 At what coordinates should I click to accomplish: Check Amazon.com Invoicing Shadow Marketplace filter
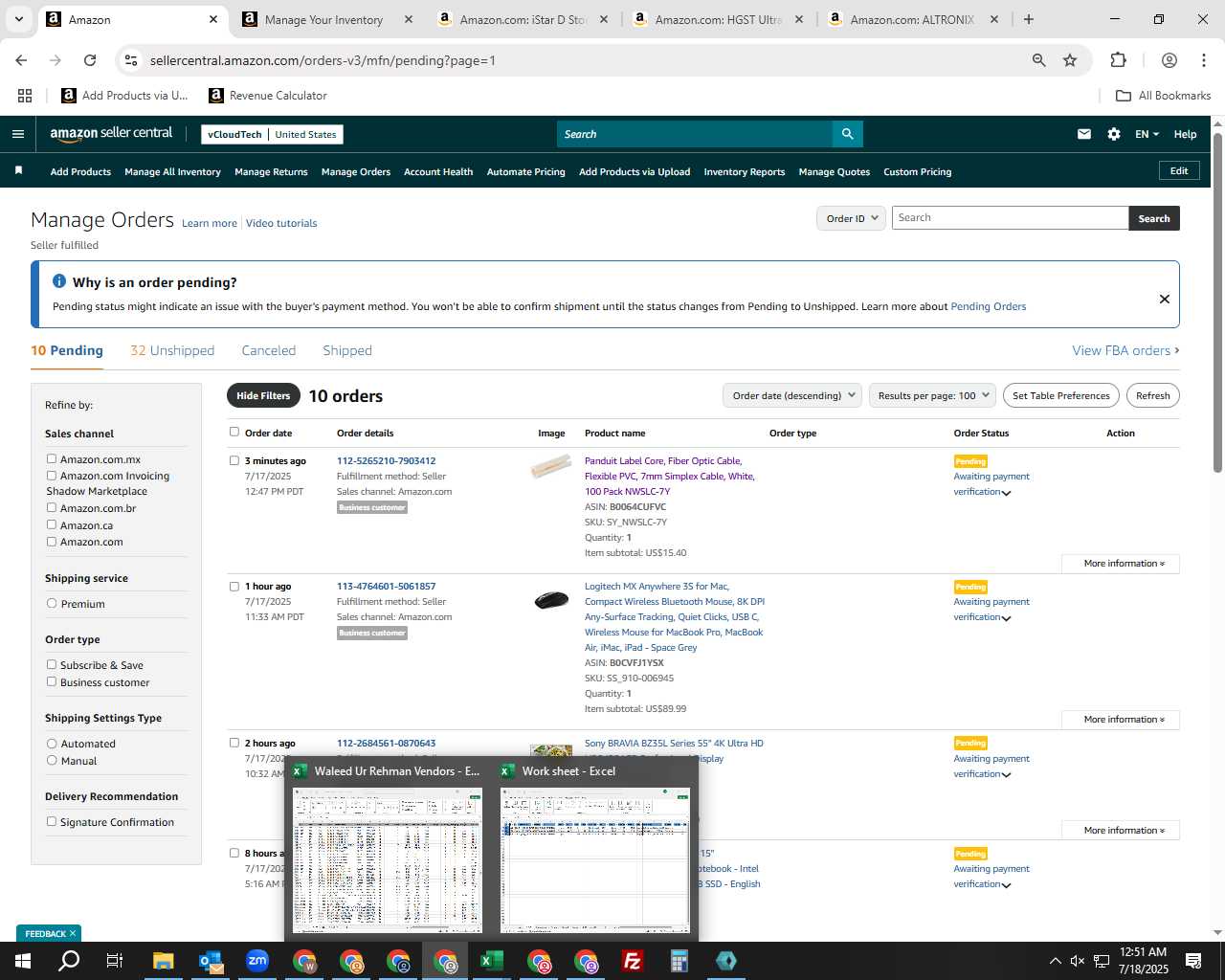(52, 475)
